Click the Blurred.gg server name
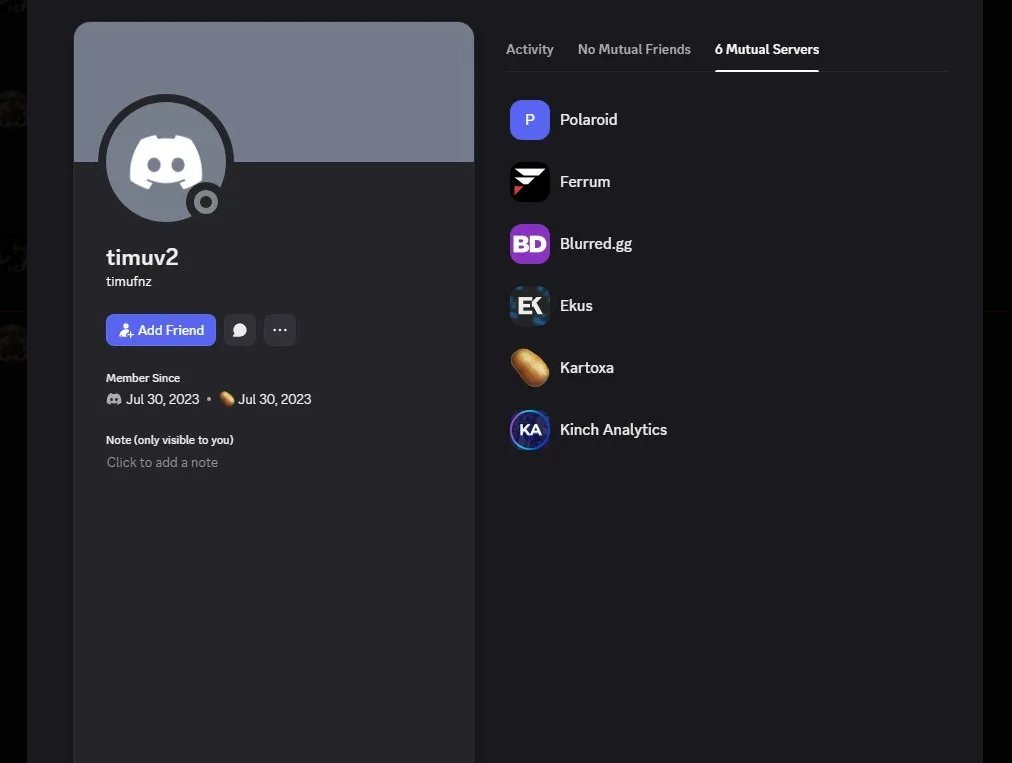 point(596,244)
